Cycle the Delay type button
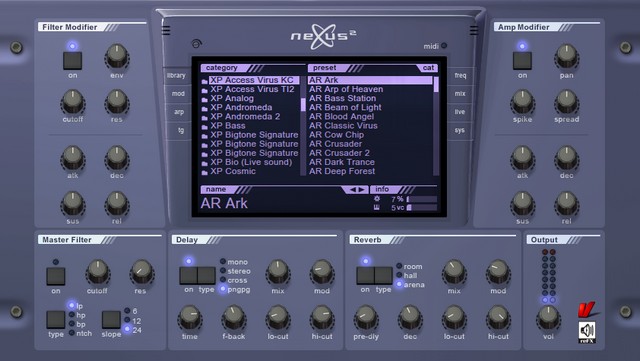 coord(207,276)
